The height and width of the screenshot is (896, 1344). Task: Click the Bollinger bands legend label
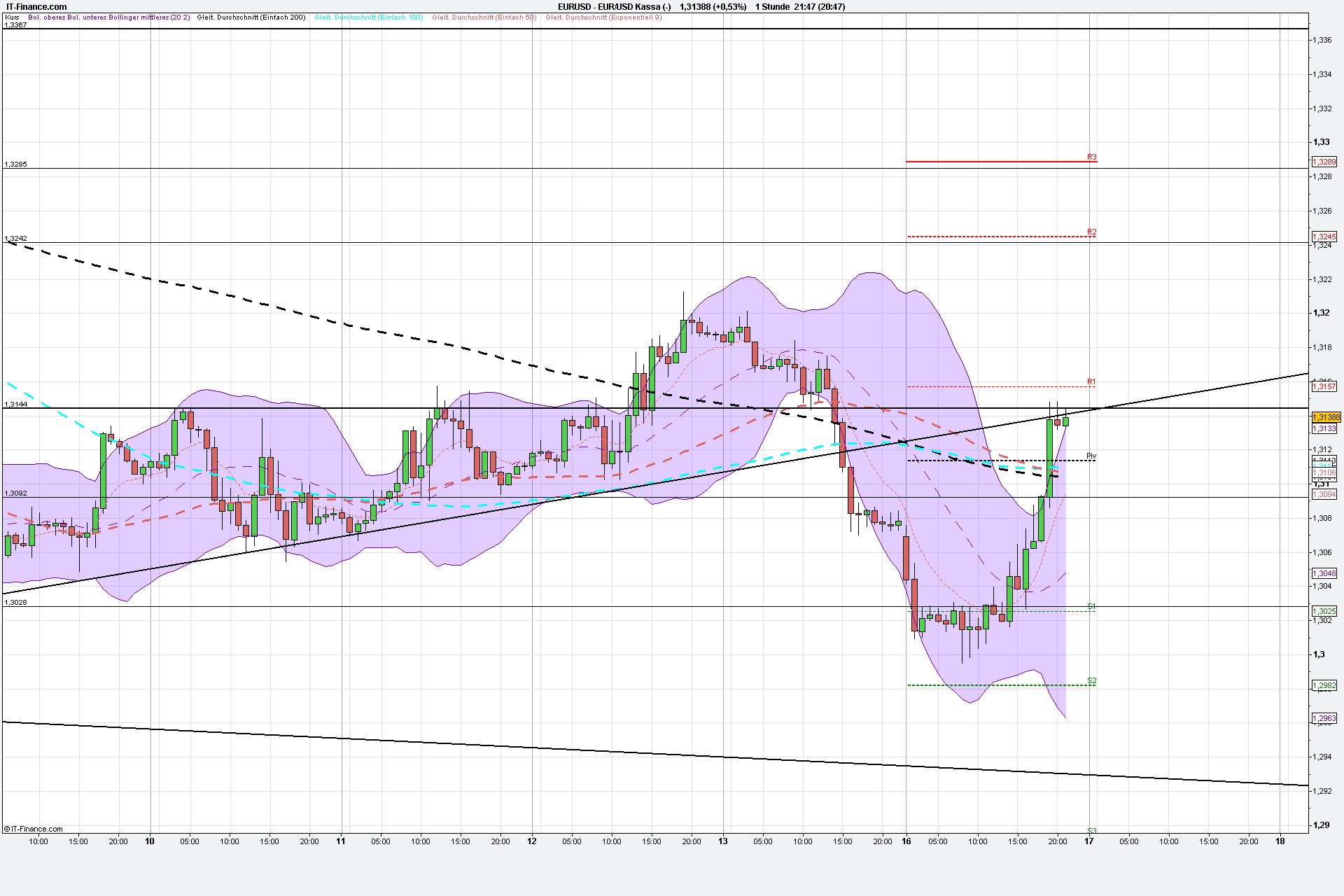(108, 17)
